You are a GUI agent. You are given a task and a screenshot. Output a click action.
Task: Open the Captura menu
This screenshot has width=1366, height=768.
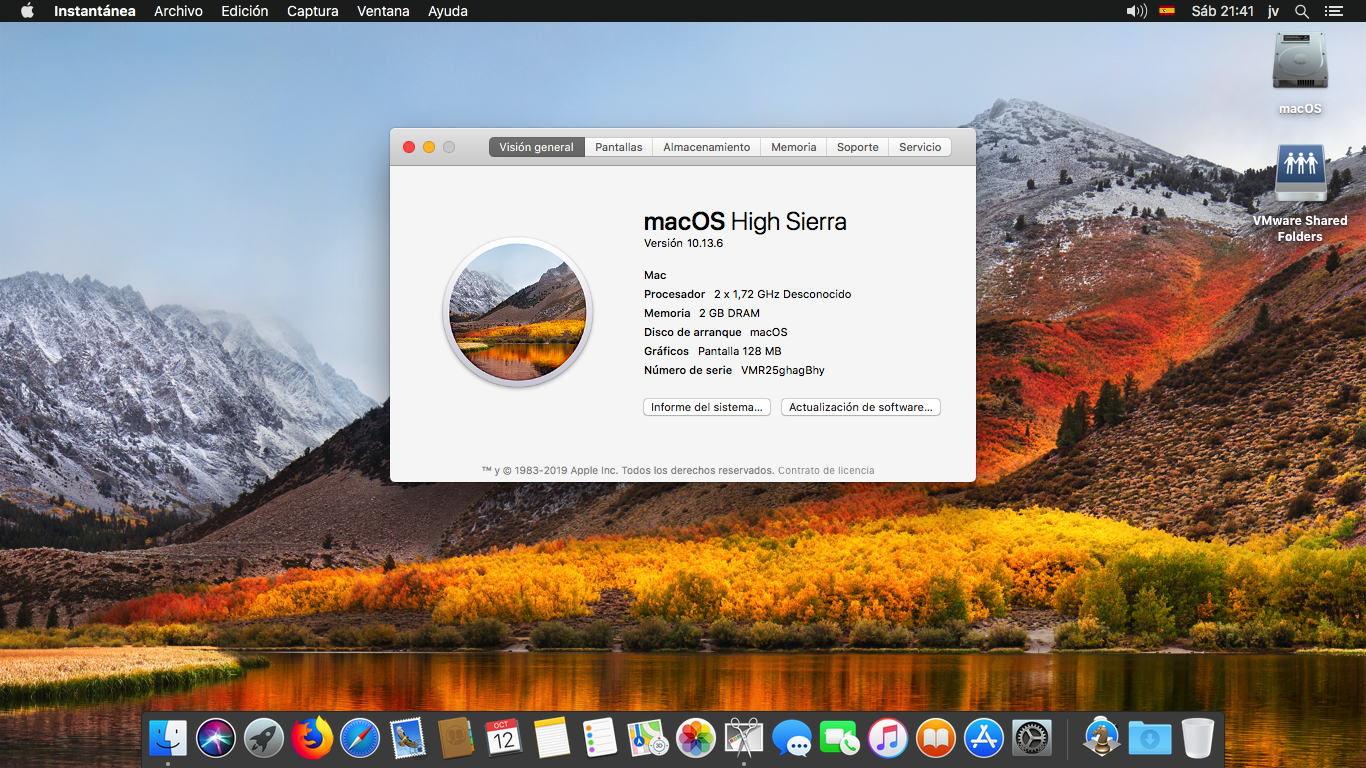(x=312, y=11)
